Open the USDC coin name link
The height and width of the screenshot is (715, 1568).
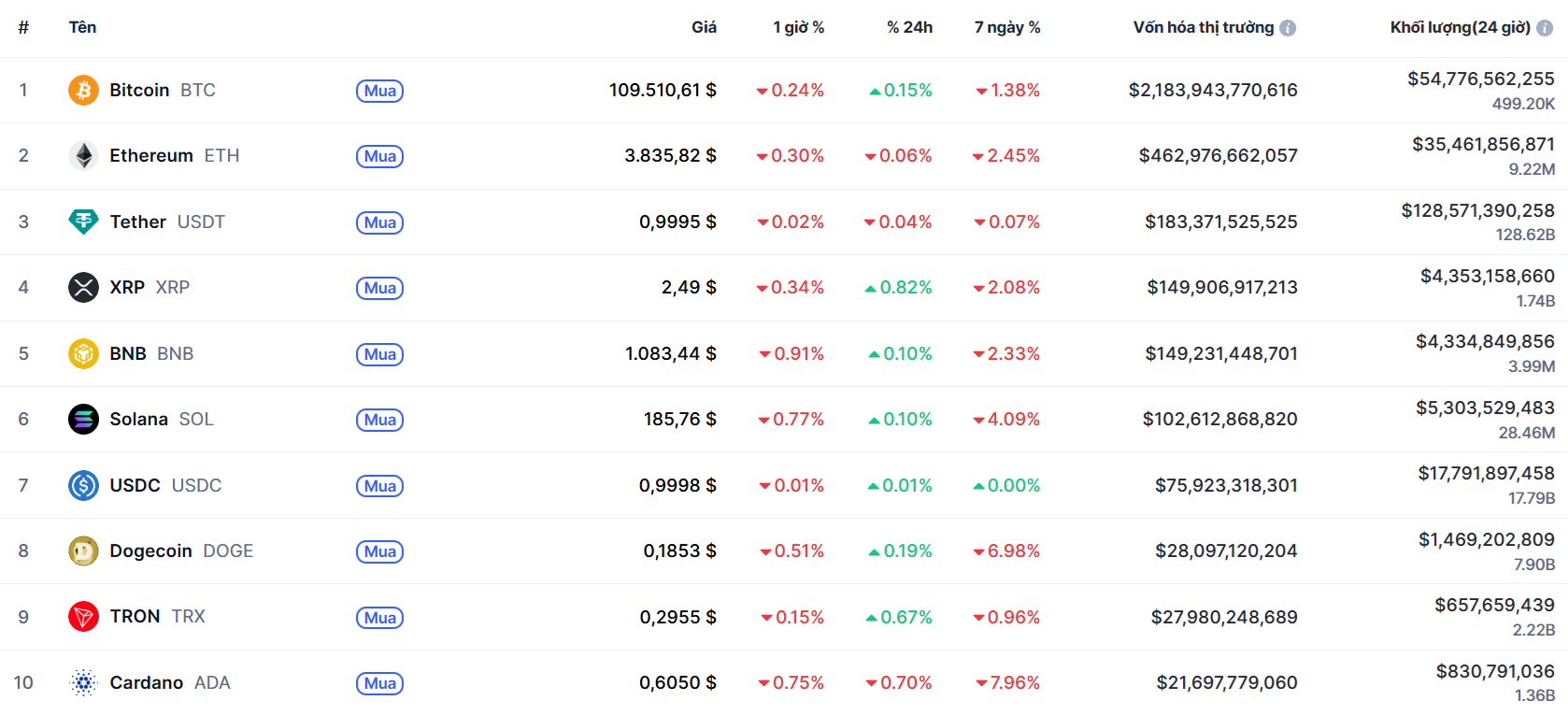pos(135,486)
